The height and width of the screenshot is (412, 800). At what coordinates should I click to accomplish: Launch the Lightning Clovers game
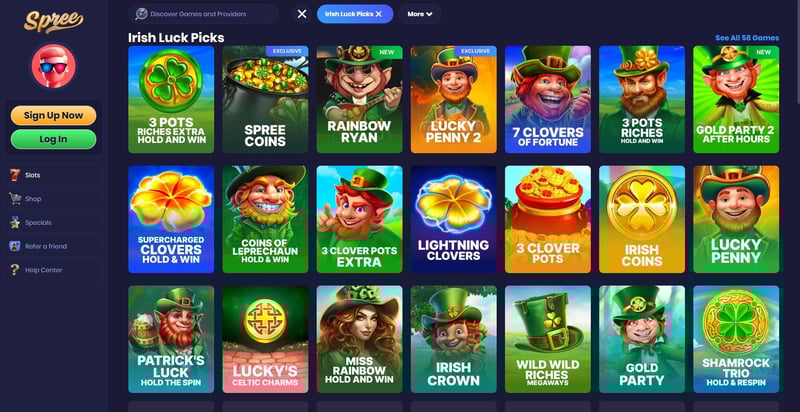pos(454,219)
